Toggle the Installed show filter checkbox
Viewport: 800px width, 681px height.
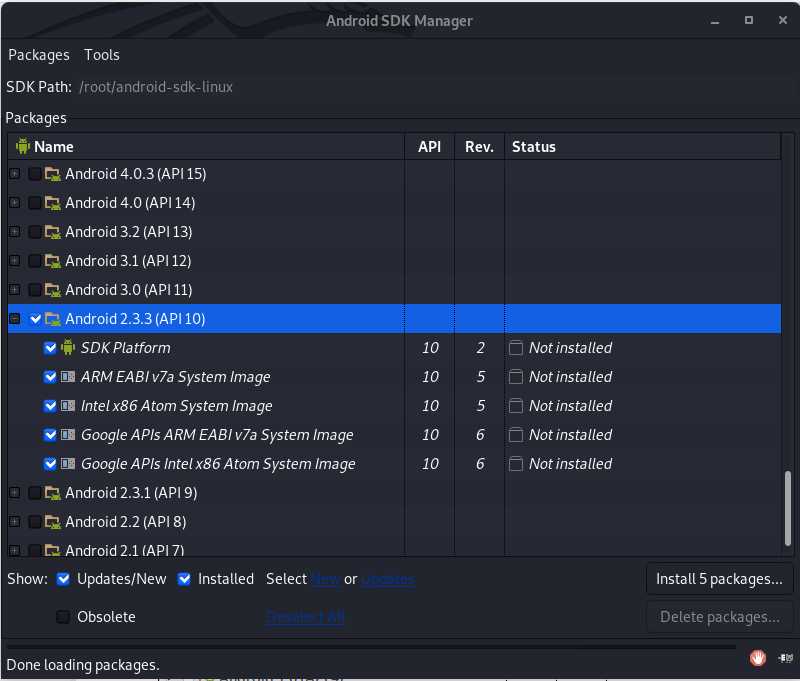pyautogui.click(x=184, y=579)
